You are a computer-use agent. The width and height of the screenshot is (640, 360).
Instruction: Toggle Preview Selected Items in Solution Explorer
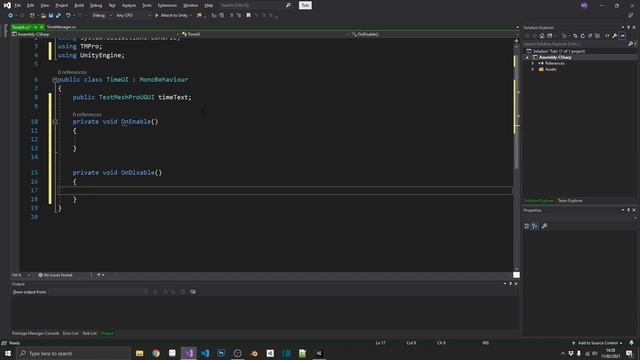tap(622, 36)
